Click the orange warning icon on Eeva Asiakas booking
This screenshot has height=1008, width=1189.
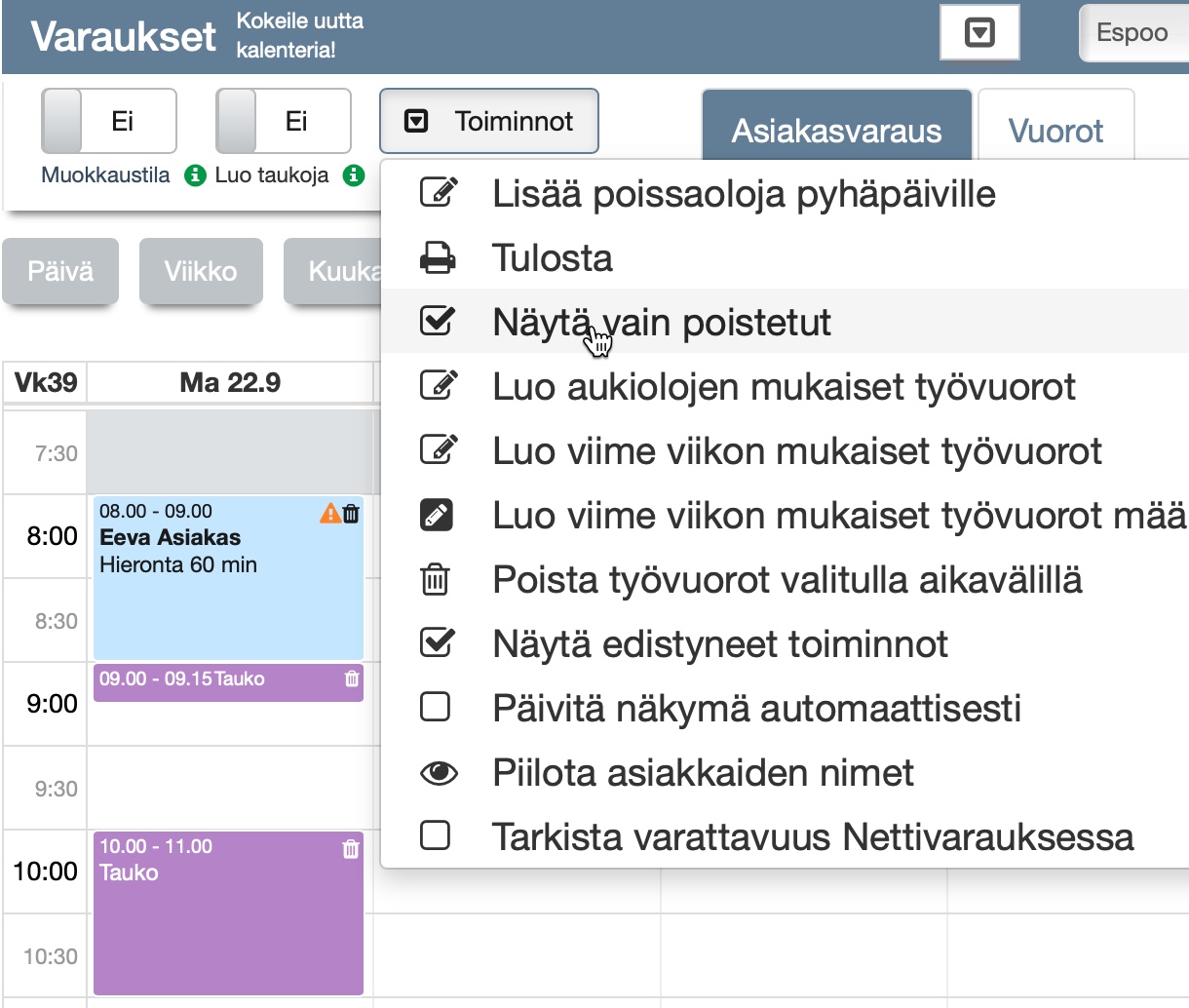(x=330, y=513)
